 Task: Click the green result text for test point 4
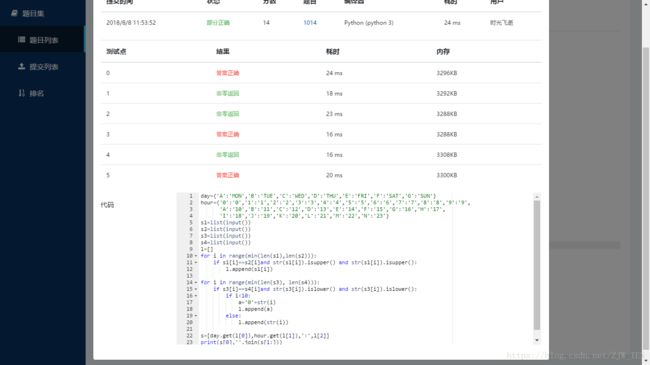coord(228,155)
